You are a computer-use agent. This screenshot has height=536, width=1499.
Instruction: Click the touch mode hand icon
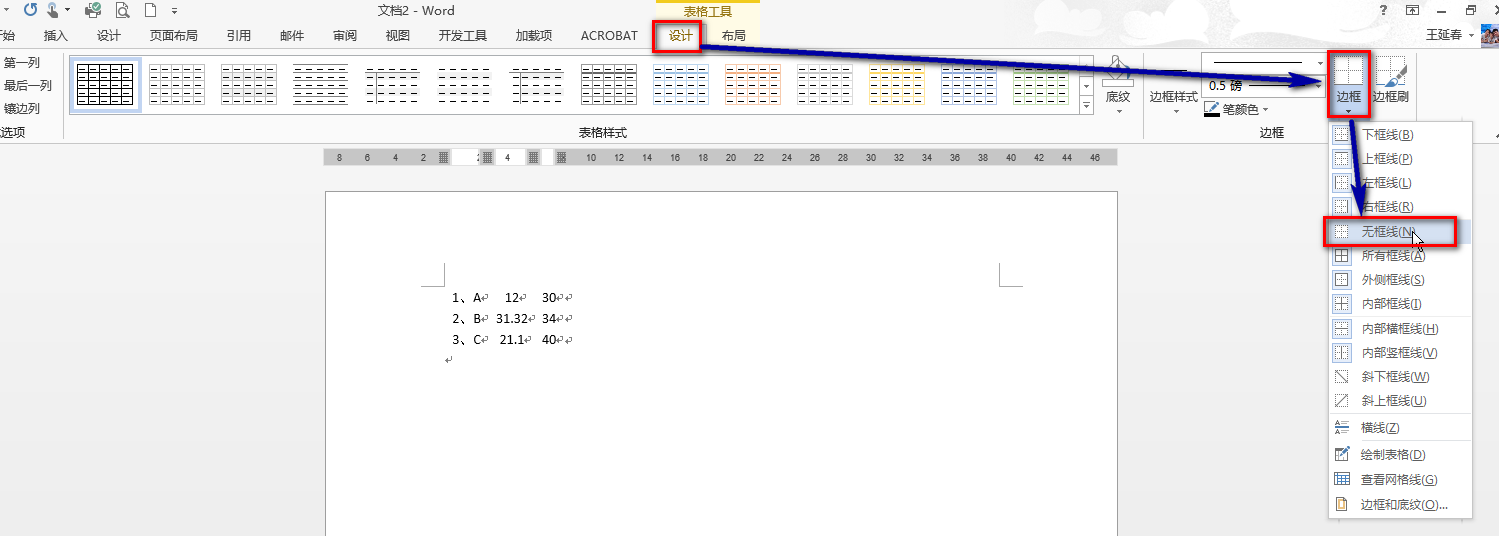pos(52,10)
